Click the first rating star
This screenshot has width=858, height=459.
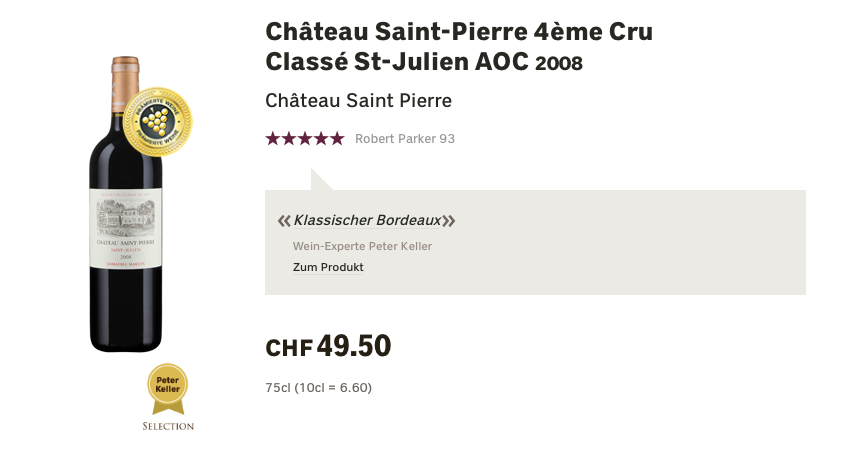click(273, 138)
